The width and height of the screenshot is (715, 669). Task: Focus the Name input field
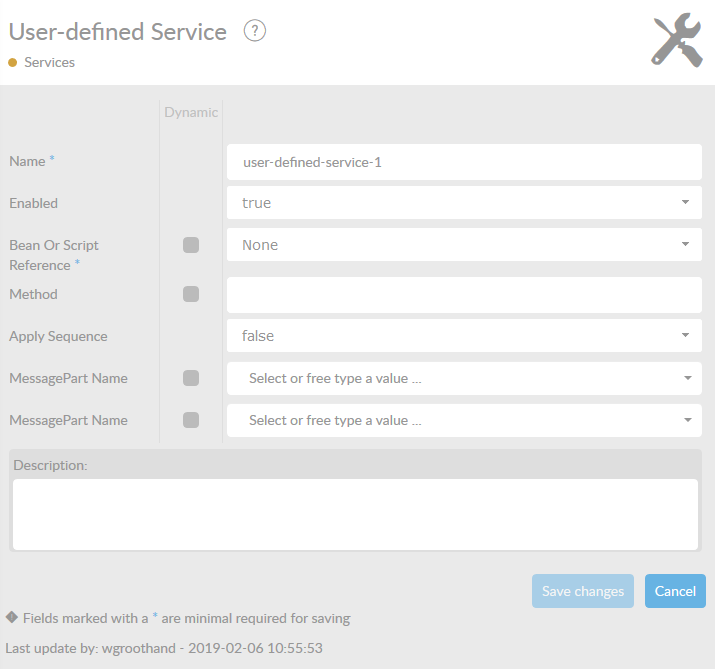click(464, 162)
